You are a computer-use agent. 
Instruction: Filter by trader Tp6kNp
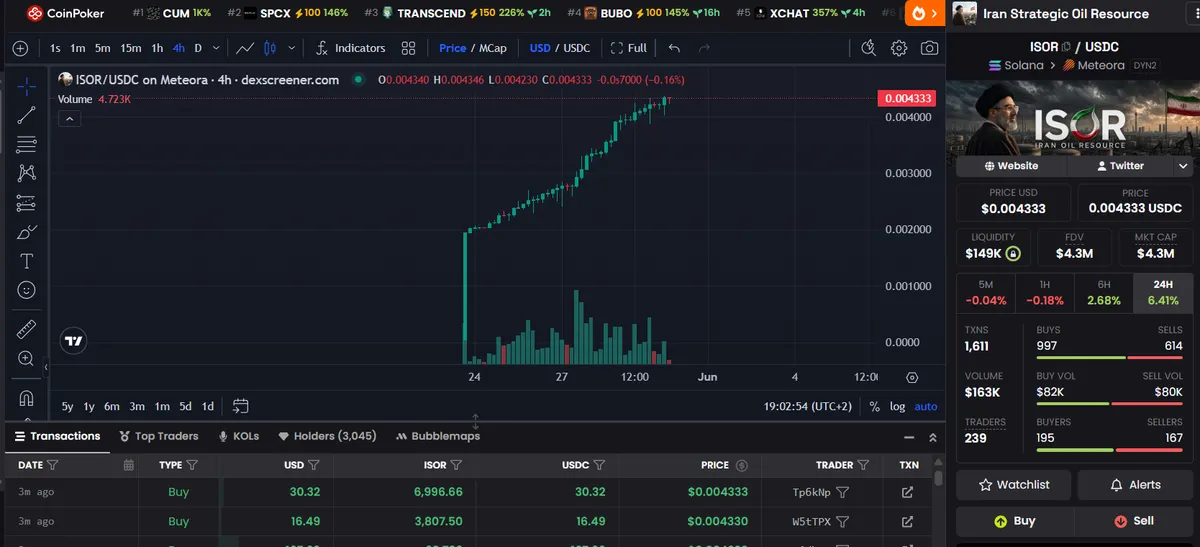[x=843, y=492]
